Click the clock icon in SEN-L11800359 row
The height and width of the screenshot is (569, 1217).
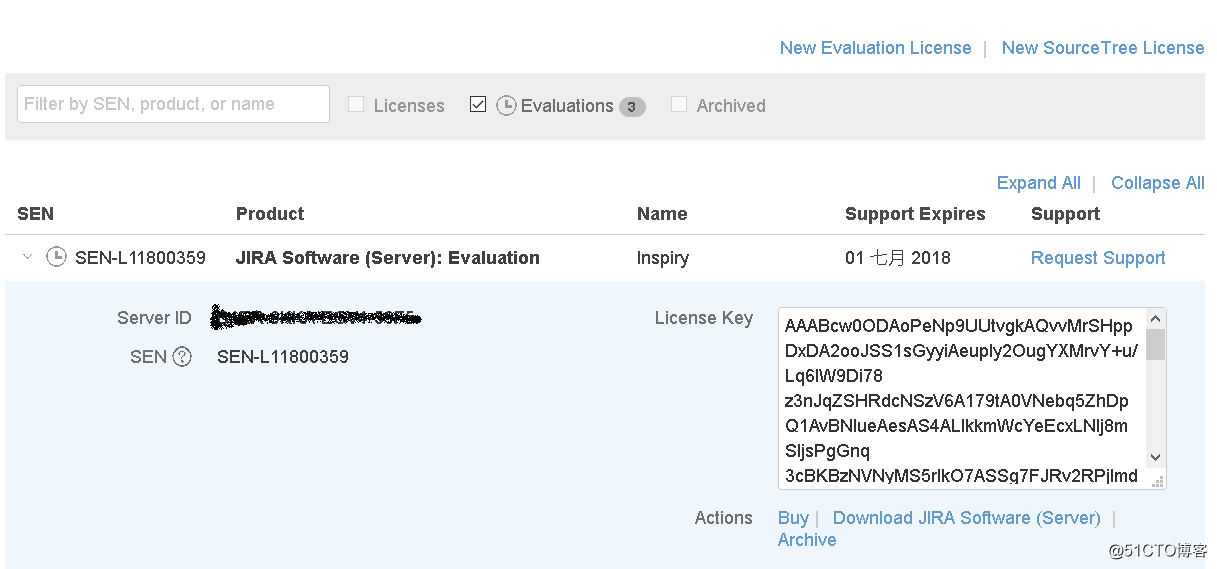coord(57,257)
